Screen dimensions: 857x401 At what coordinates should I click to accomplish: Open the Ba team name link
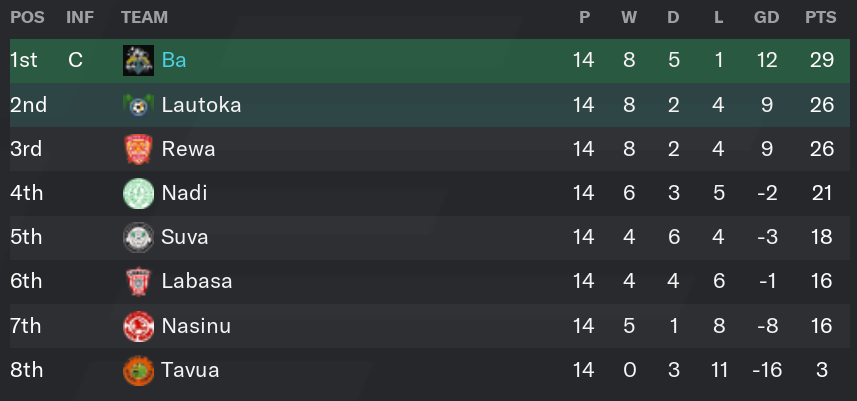(x=174, y=60)
